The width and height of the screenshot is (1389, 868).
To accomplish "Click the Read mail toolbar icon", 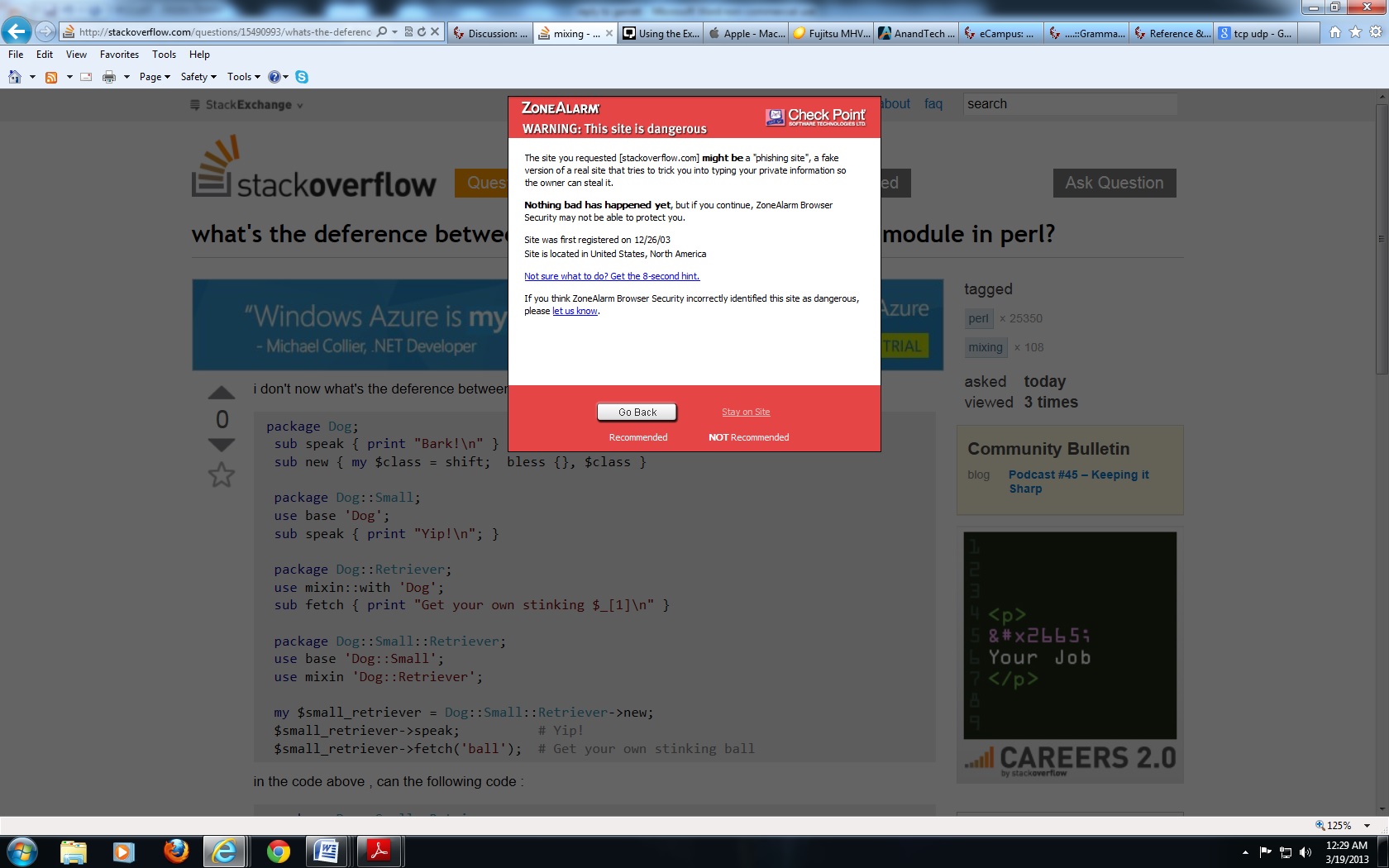I will pos(86,77).
